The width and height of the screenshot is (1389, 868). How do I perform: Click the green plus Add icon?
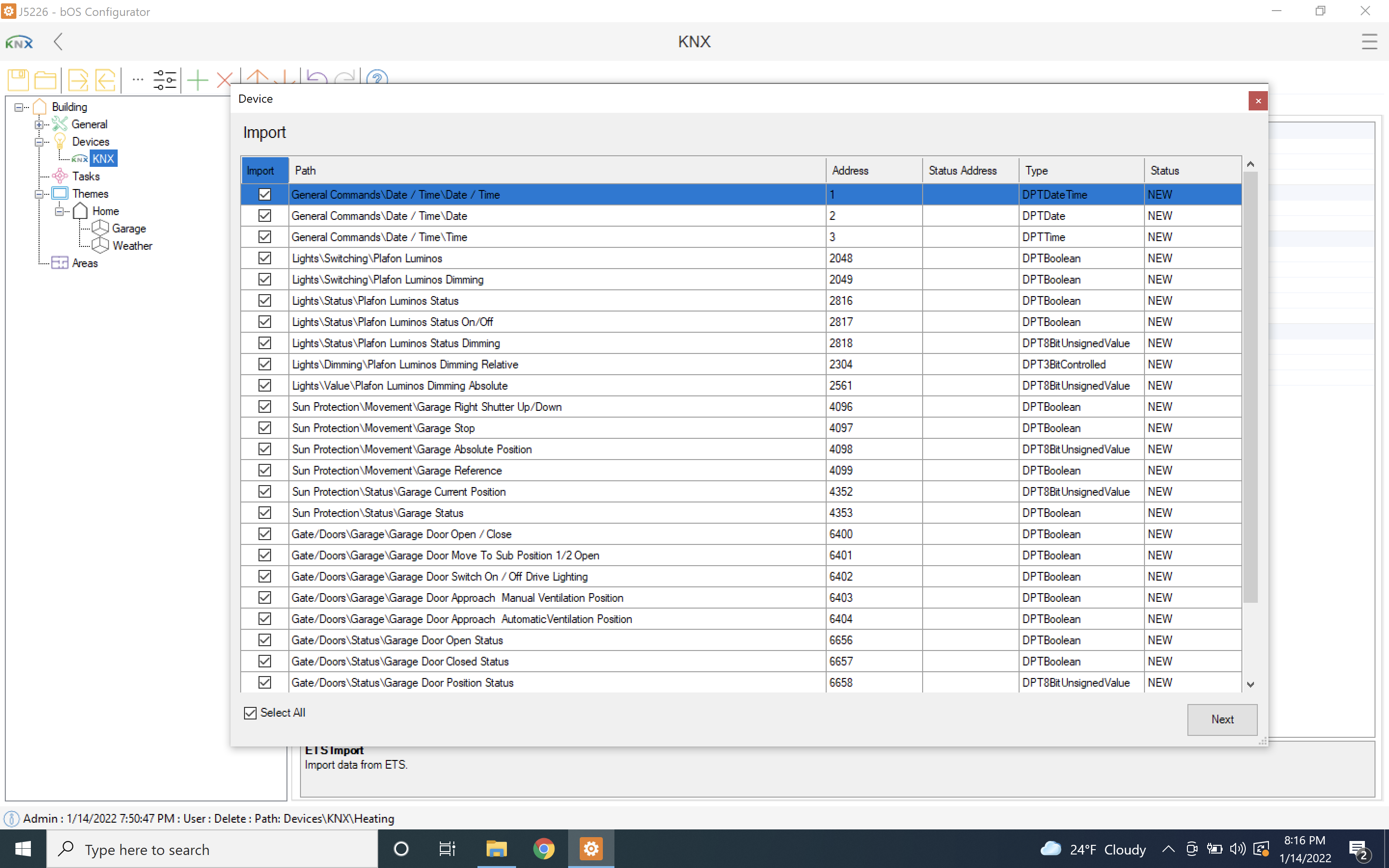click(197, 80)
